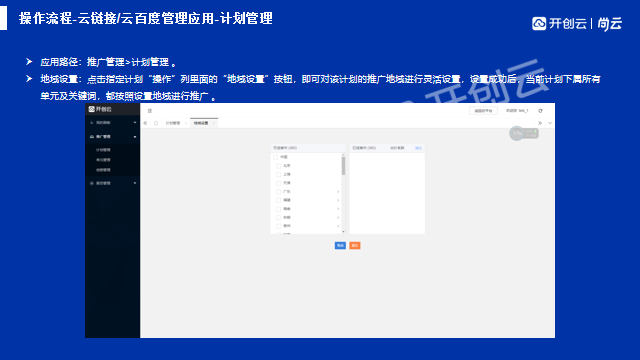Check the 上海 checkbox

279,174
